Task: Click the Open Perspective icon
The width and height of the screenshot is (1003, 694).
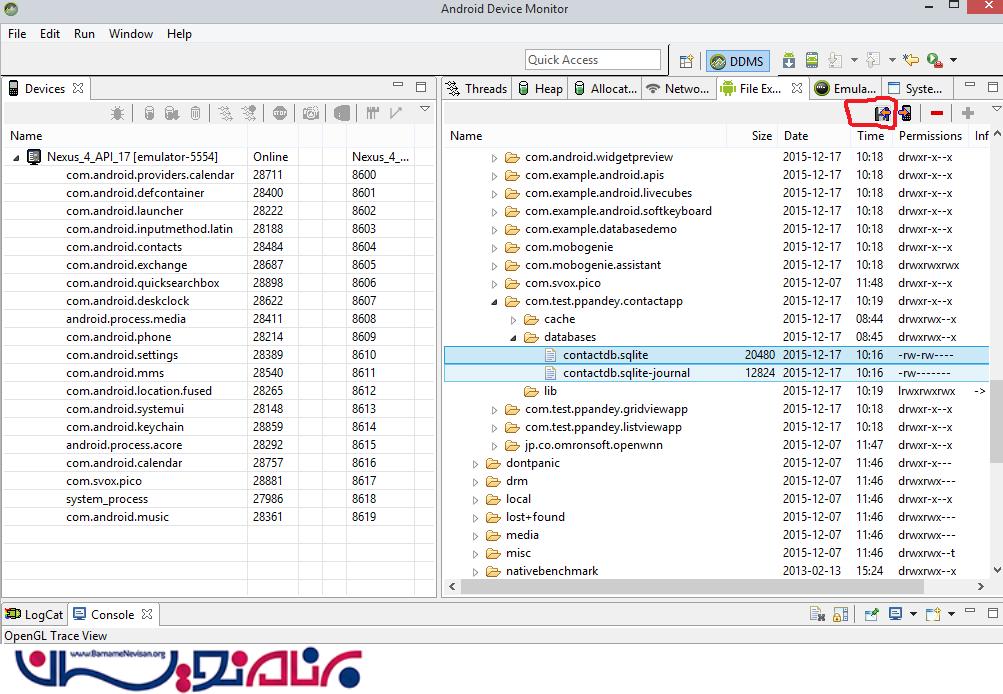Action: pos(686,61)
